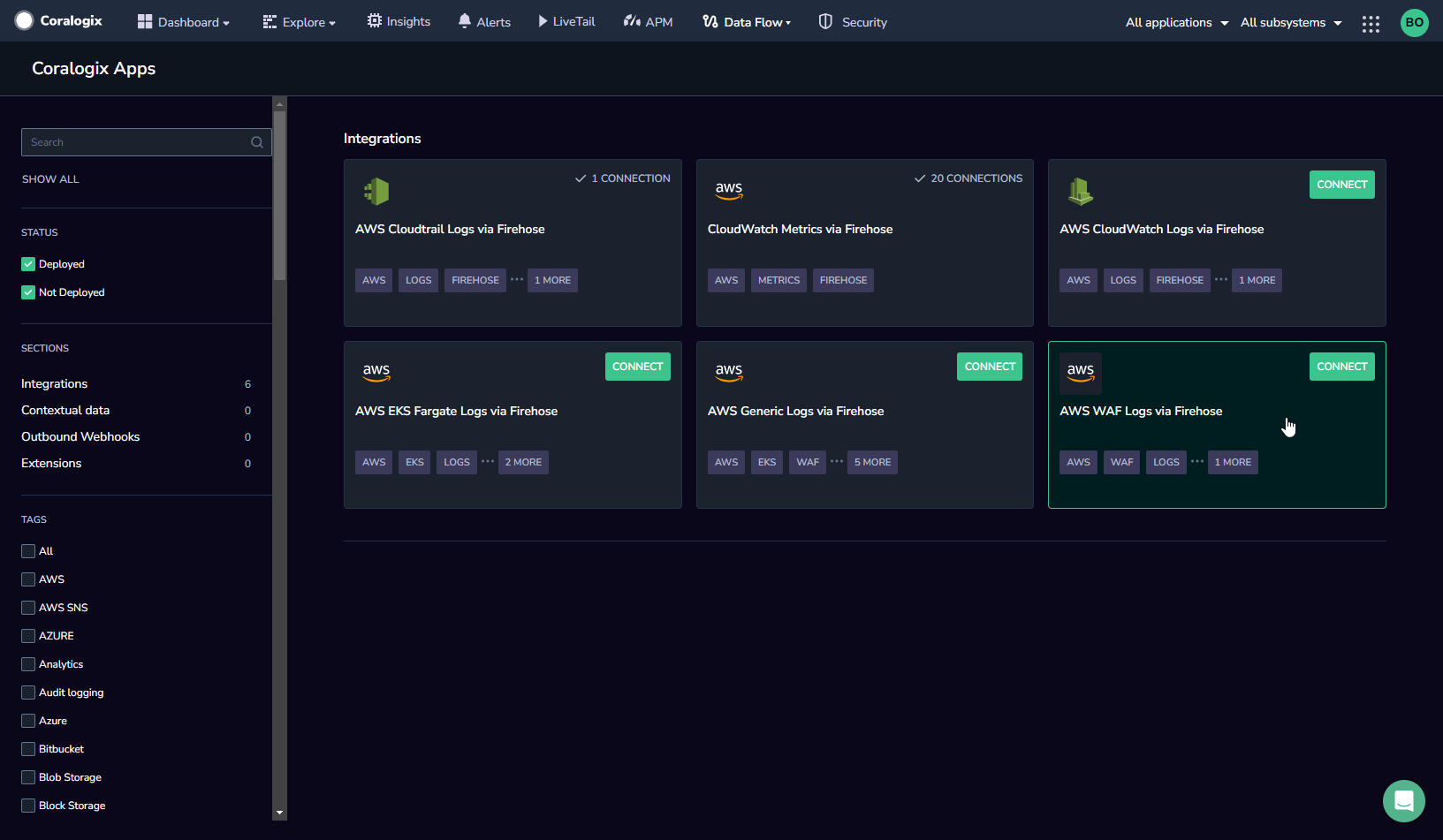Click the Coralogix logo icon

(x=24, y=20)
